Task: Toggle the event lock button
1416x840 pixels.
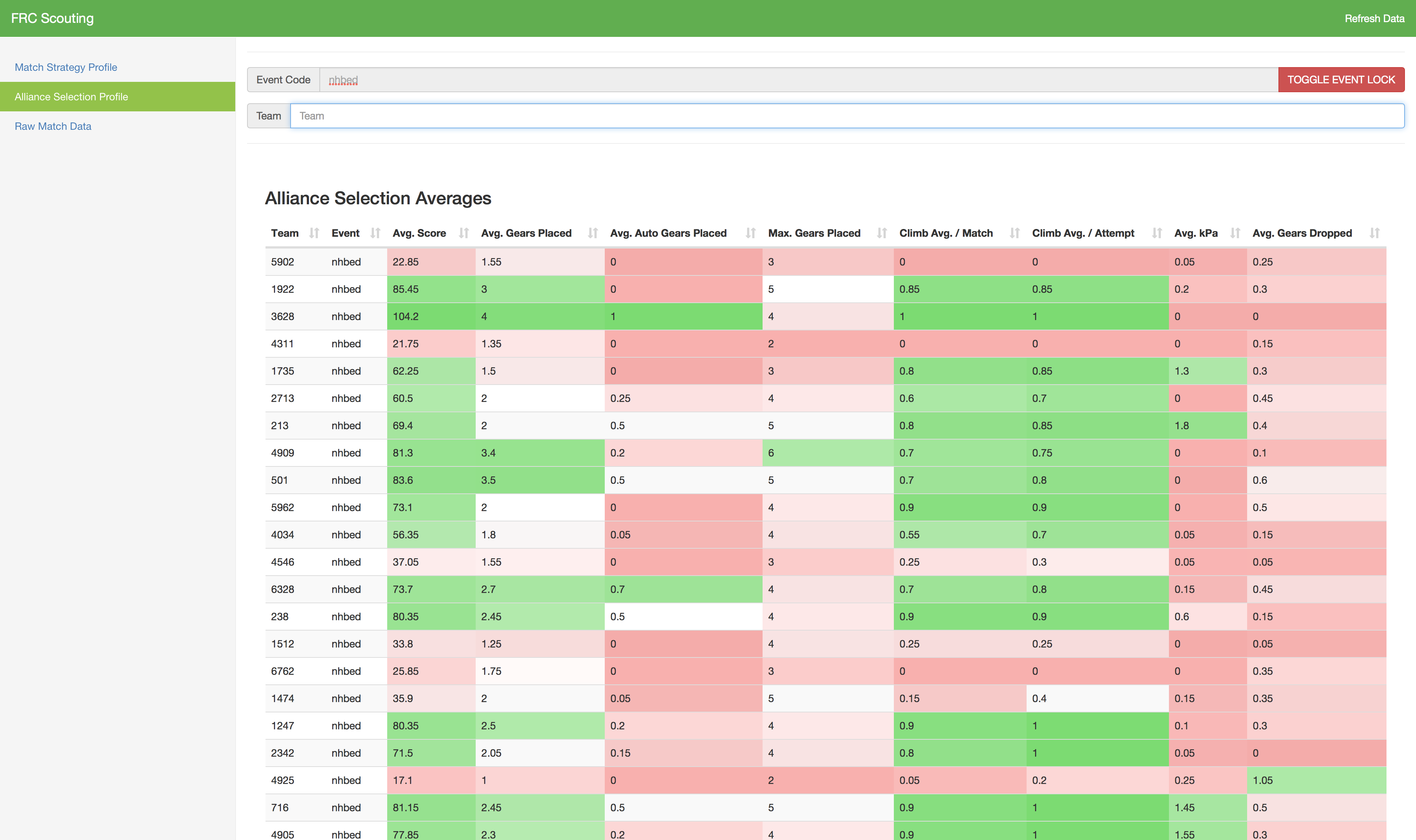Action: click(x=1341, y=80)
